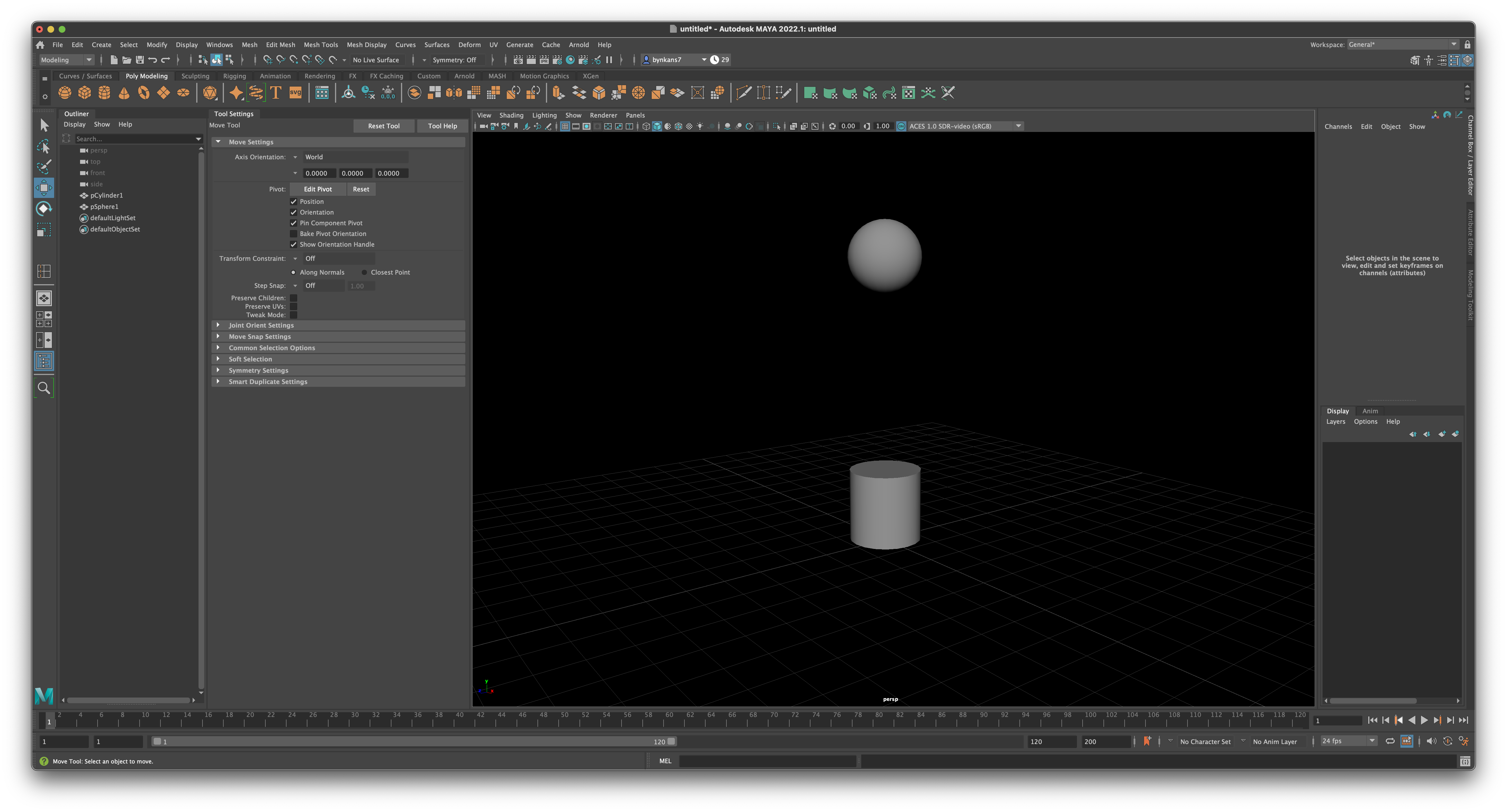
Task: Create a polygon disc from shelf
Action: coord(183,93)
